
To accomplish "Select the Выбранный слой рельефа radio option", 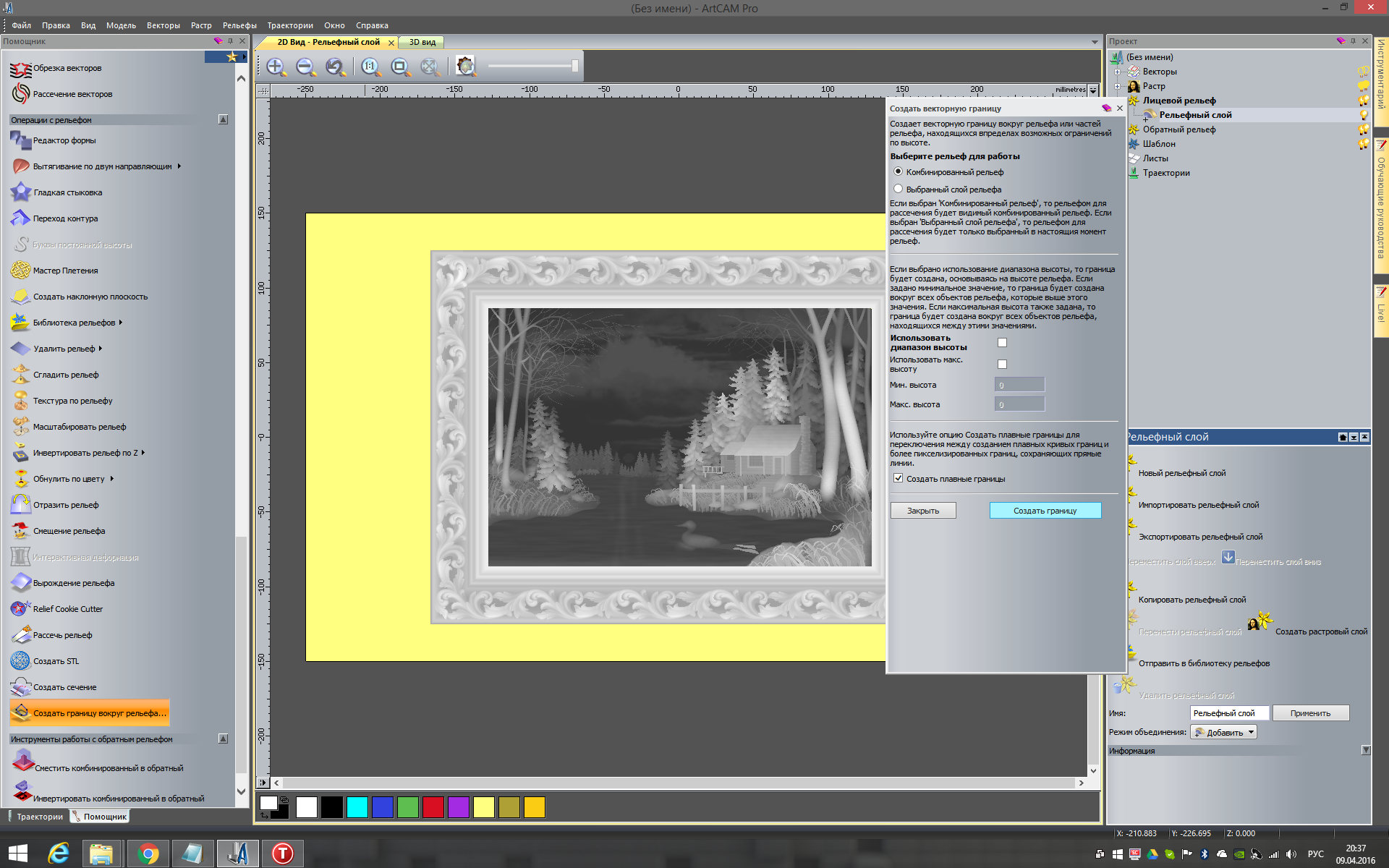I will pos(899,189).
